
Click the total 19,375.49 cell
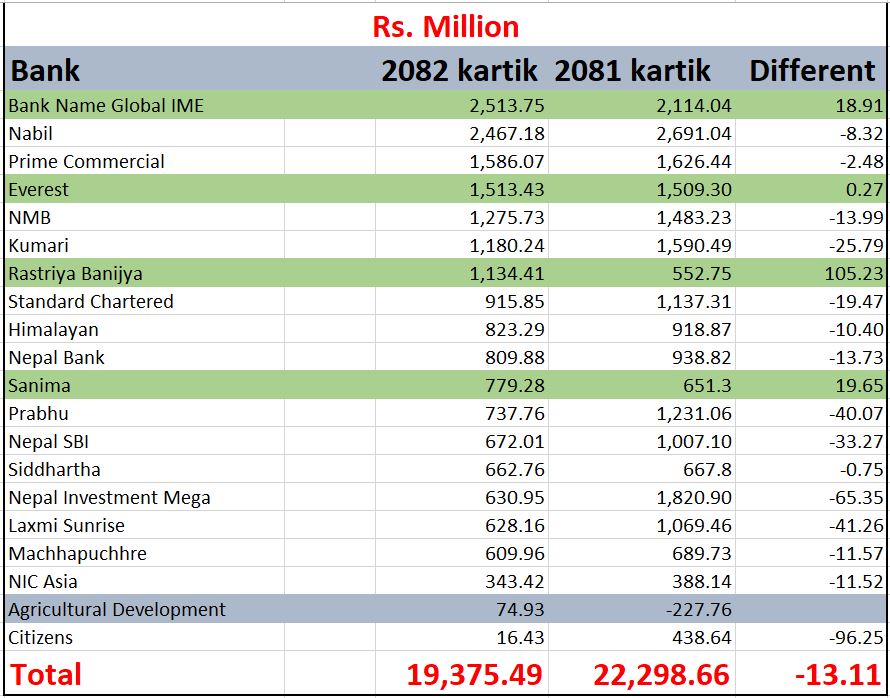pos(474,675)
